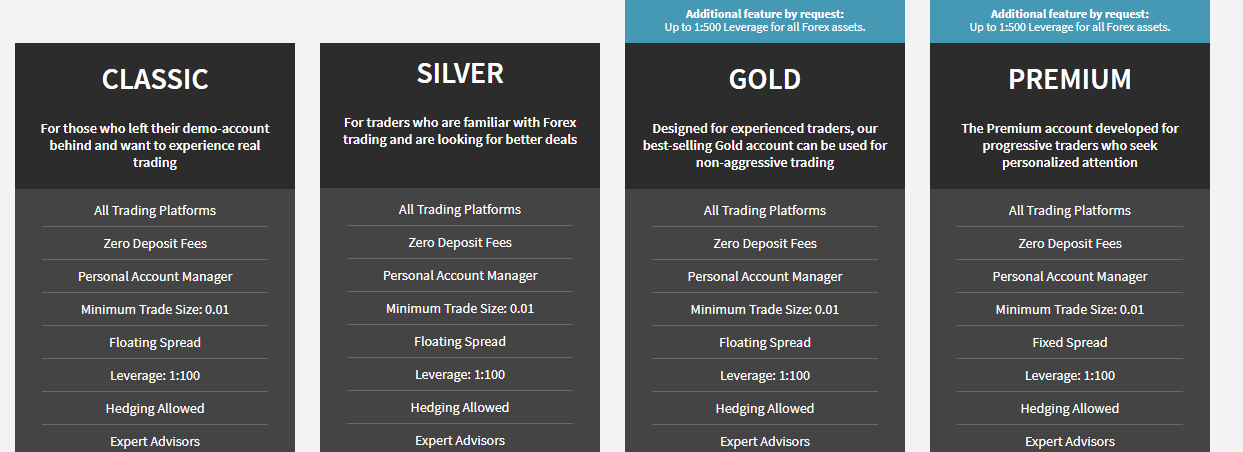Image resolution: width=1243 pixels, height=452 pixels.
Task: Choose All Trading Platforms in Classic column
Action: tap(155, 210)
